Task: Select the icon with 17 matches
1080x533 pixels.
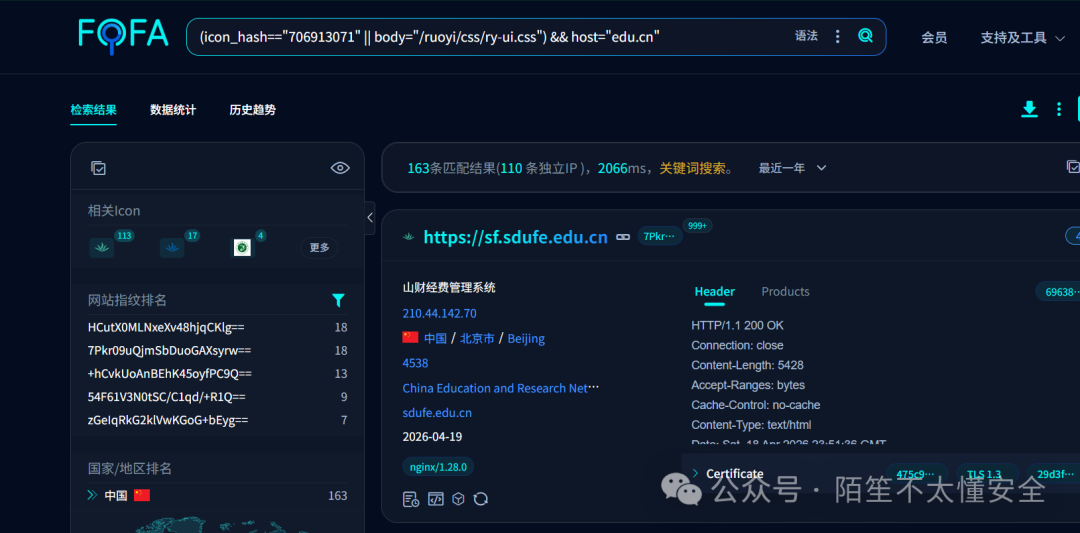Action: tap(172, 247)
